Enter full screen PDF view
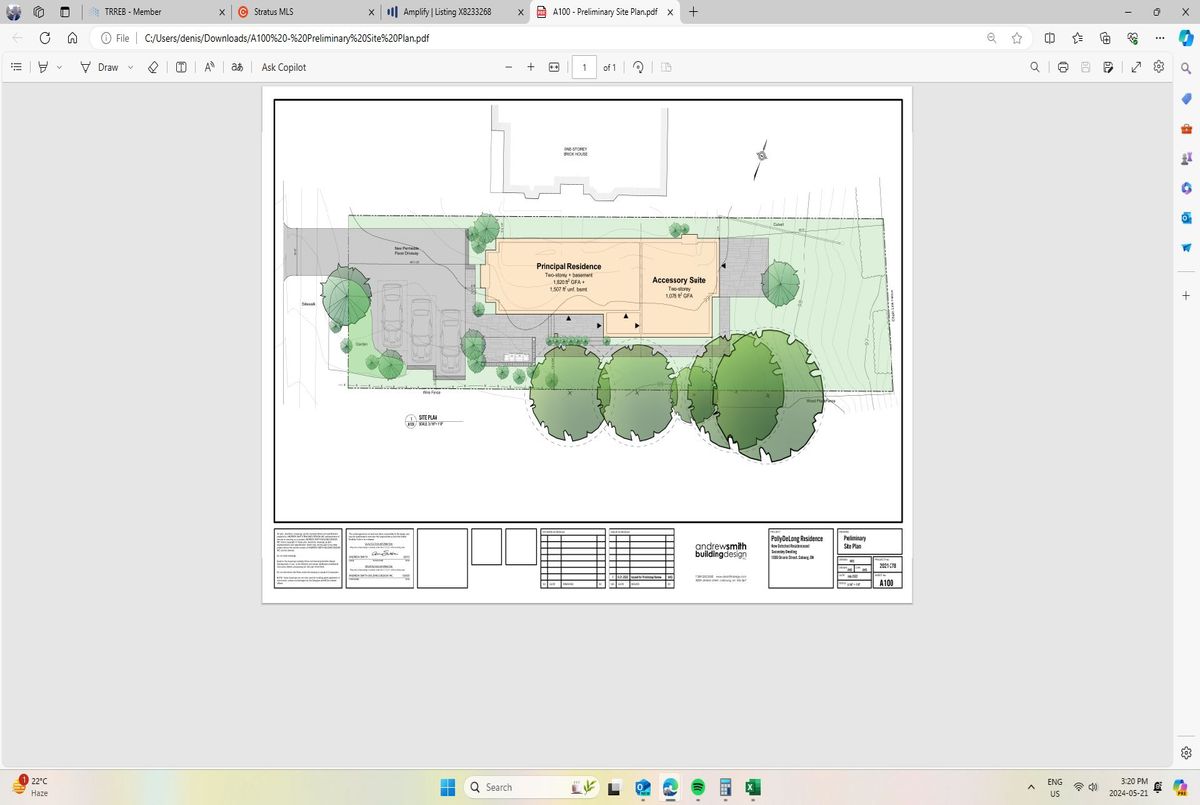 pyautogui.click(x=1136, y=67)
